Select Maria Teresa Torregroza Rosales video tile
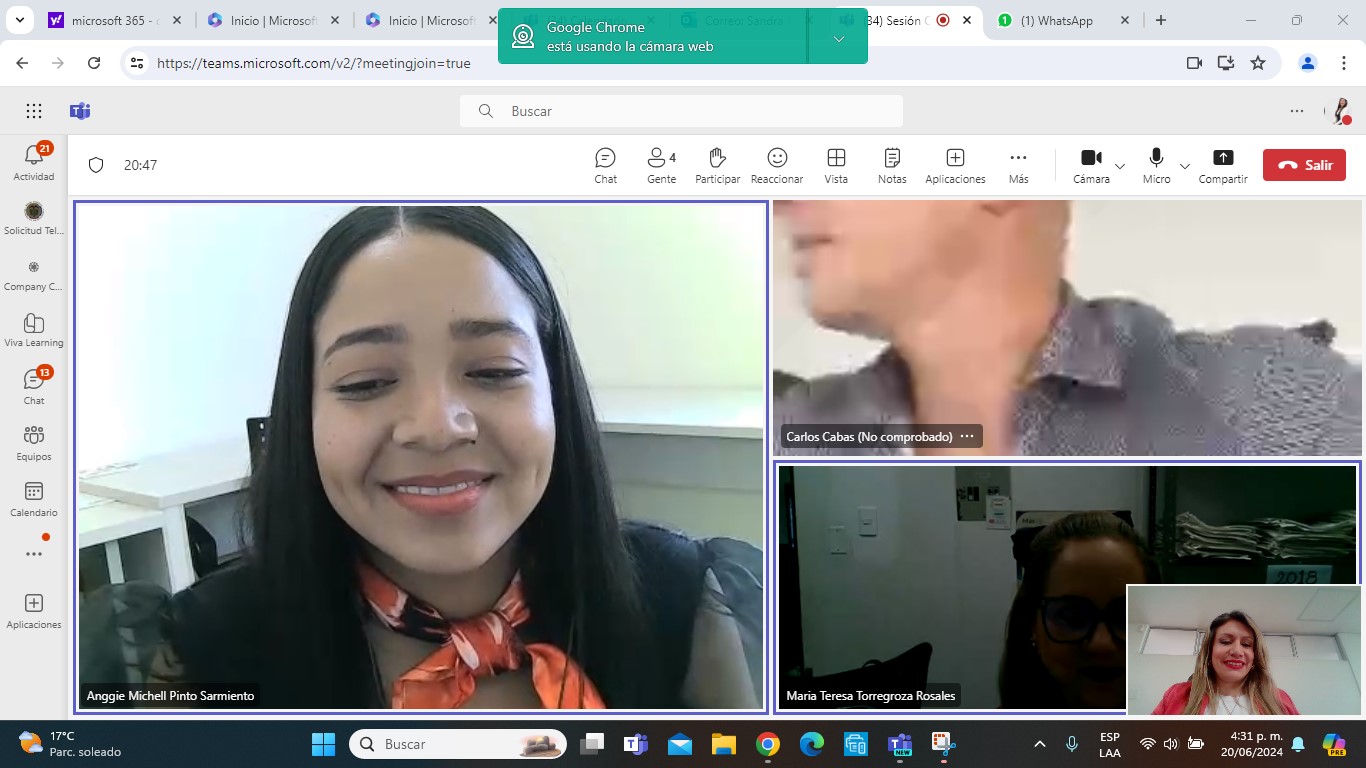Viewport: 1366px width, 768px height. 1067,588
